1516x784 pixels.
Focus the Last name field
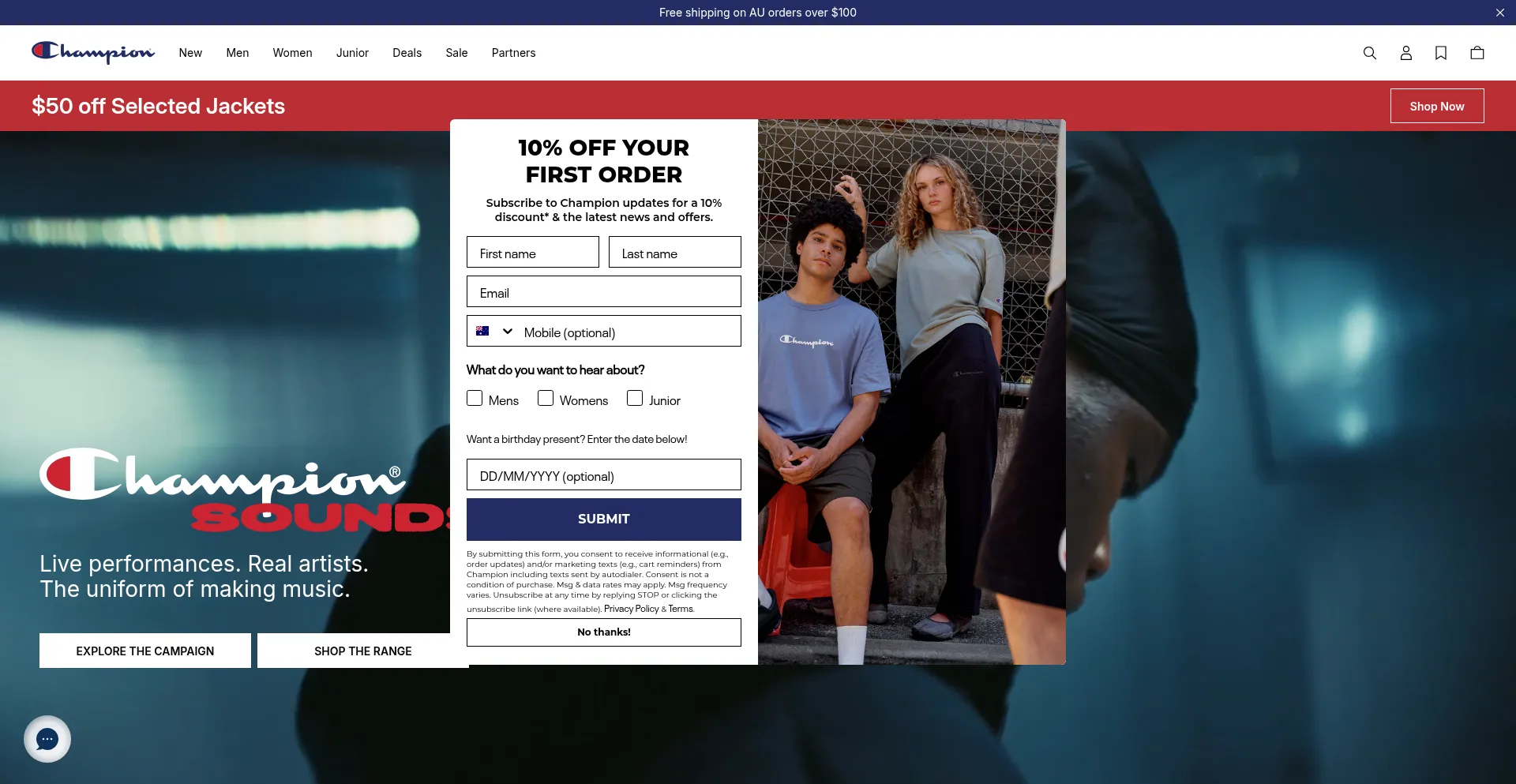coord(675,252)
